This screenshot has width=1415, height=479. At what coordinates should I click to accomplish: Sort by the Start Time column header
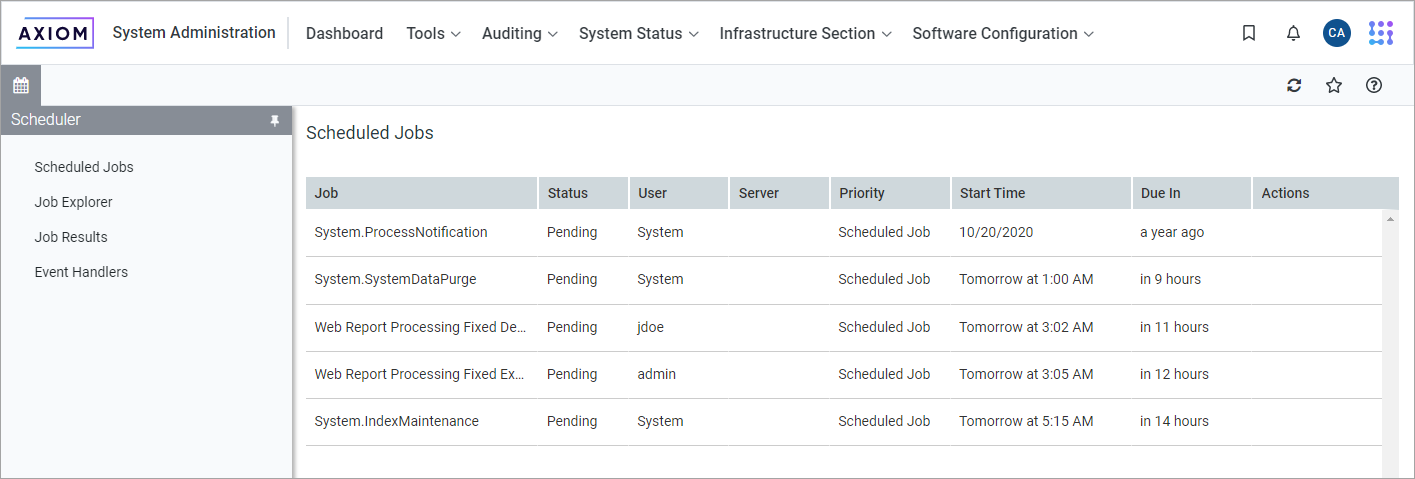tap(992, 193)
